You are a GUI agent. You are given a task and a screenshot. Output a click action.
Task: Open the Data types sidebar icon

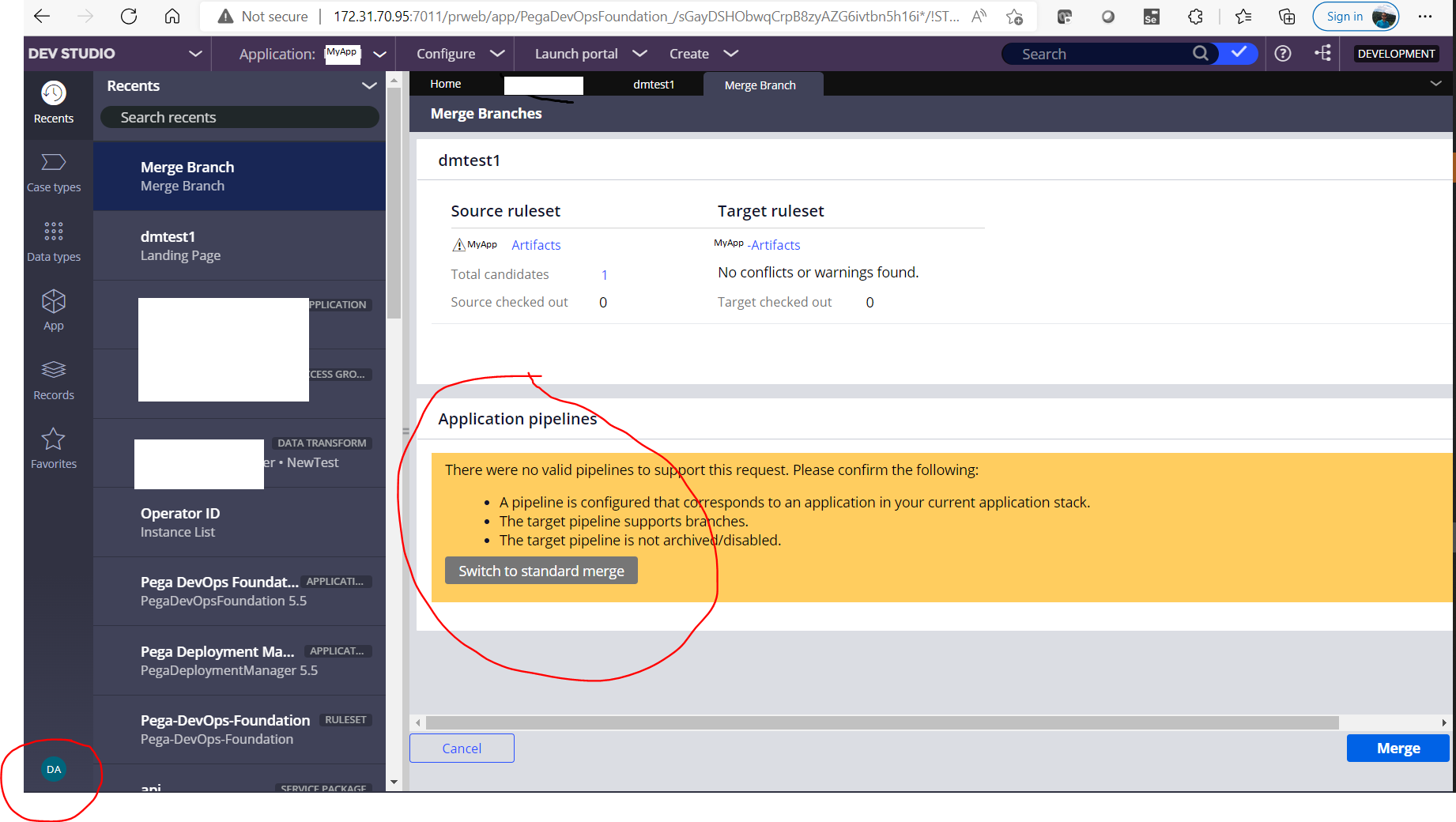pos(53,232)
